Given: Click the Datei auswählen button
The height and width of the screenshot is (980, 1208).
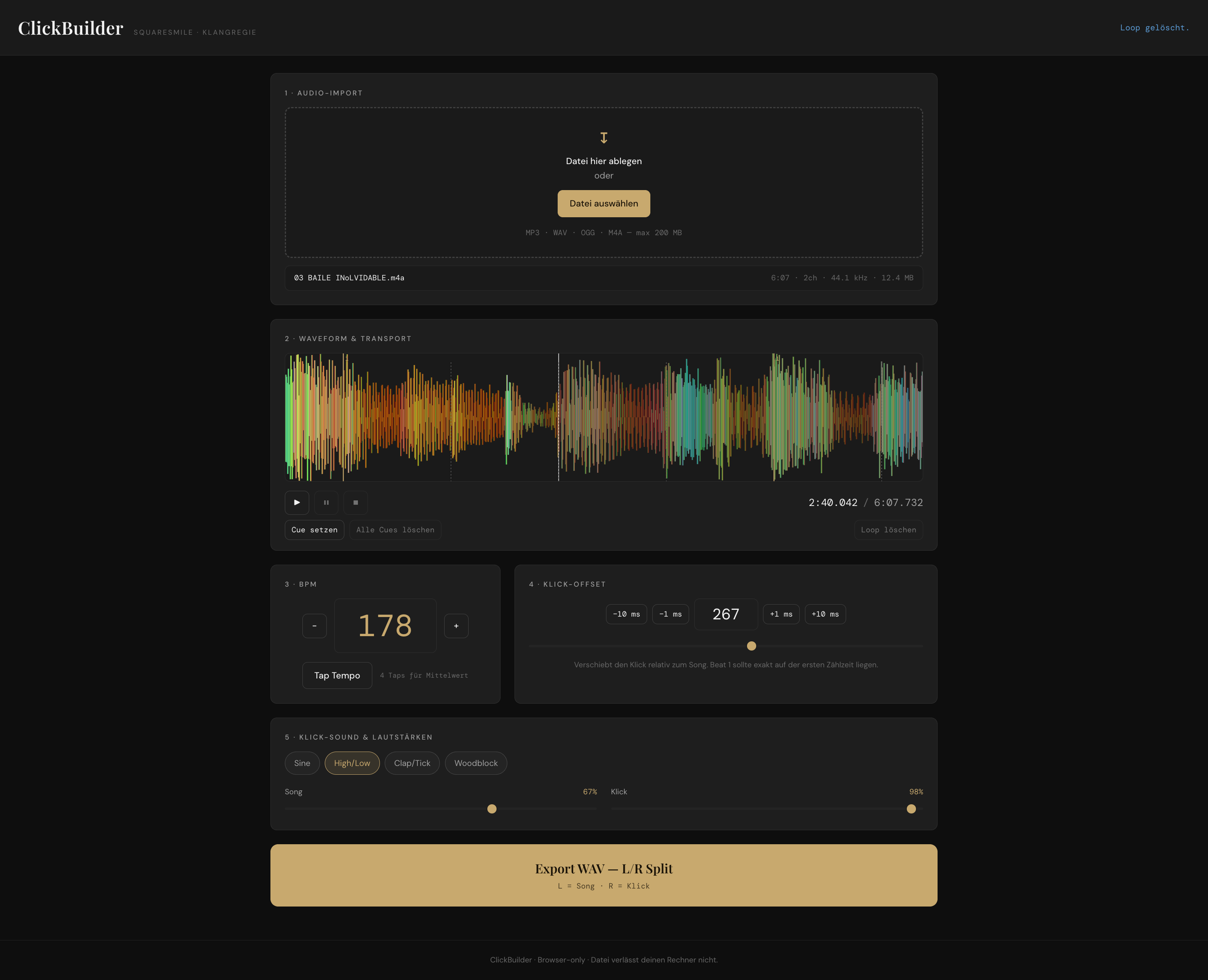Looking at the screenshot, I should 604,203.
